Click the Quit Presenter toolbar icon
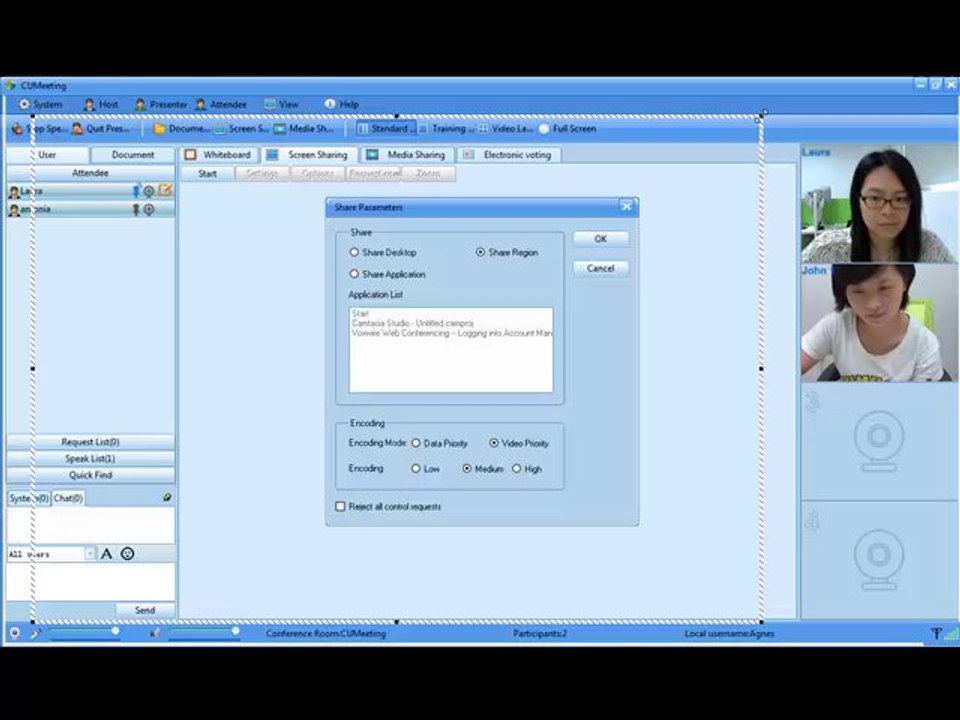960x720 pixels. coord(100,129)
